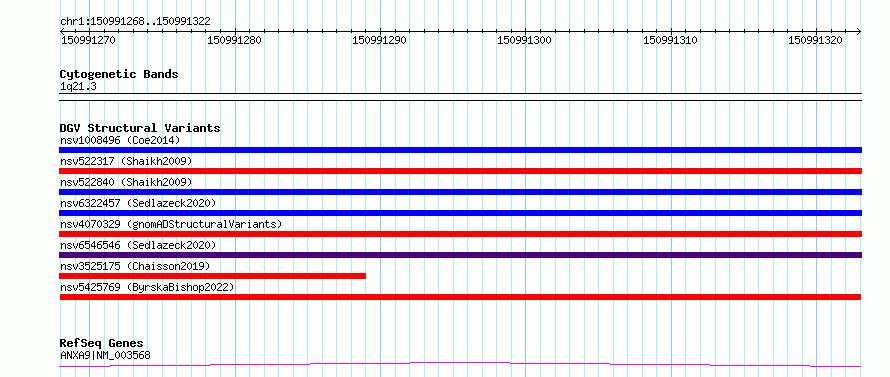Select the blue bar beneath nsv6322457

460,213
